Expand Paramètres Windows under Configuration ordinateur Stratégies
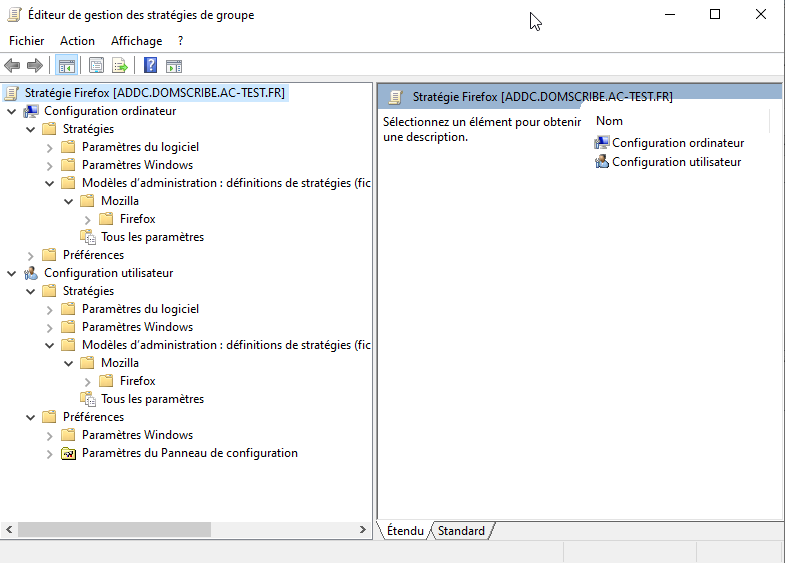This screenshot has width=785, height=563. [x=50, y=166]
